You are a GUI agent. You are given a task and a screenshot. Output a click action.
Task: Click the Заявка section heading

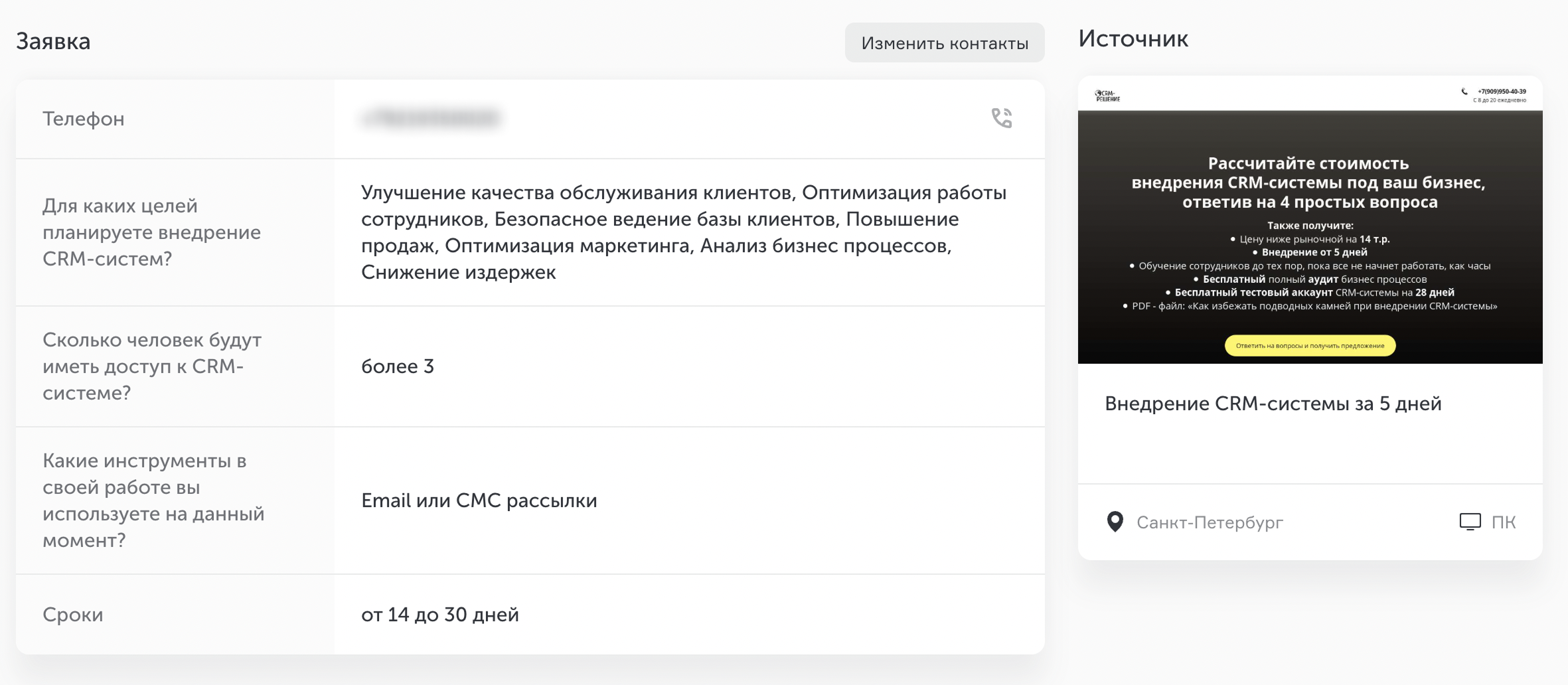tap(53, 41)
